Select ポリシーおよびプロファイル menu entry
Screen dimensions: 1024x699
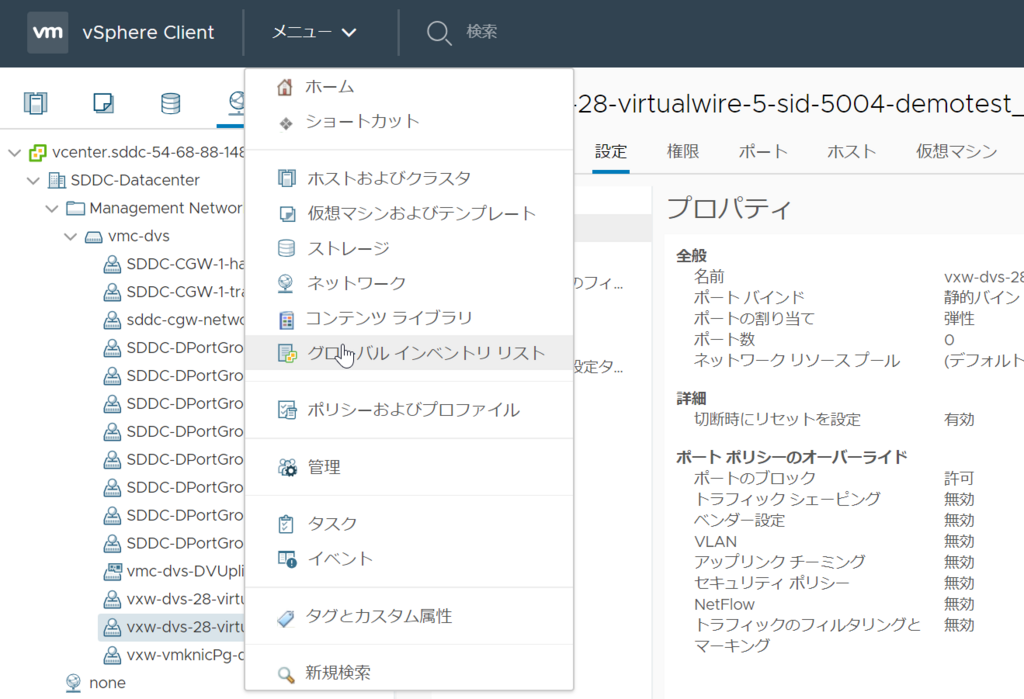(x=412, y=409)
